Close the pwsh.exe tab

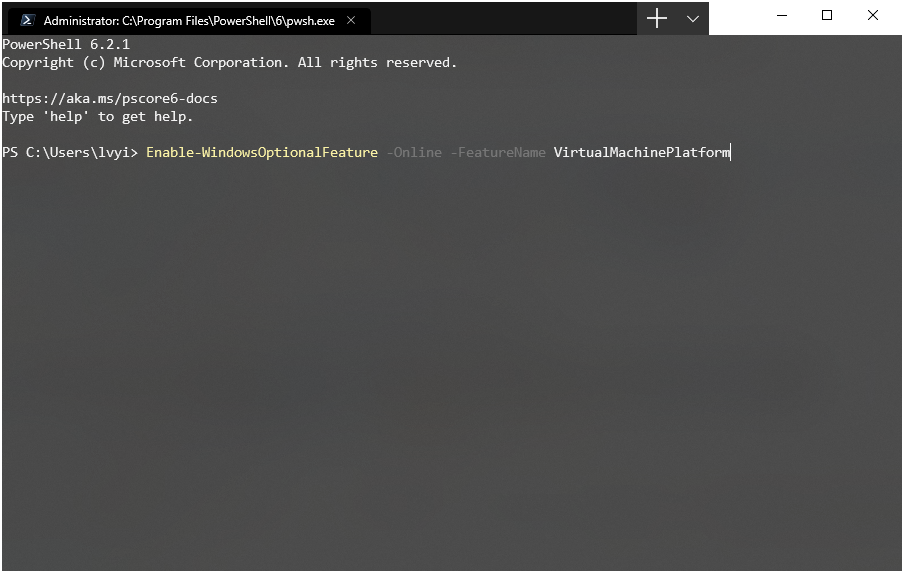tap(351, 20)
